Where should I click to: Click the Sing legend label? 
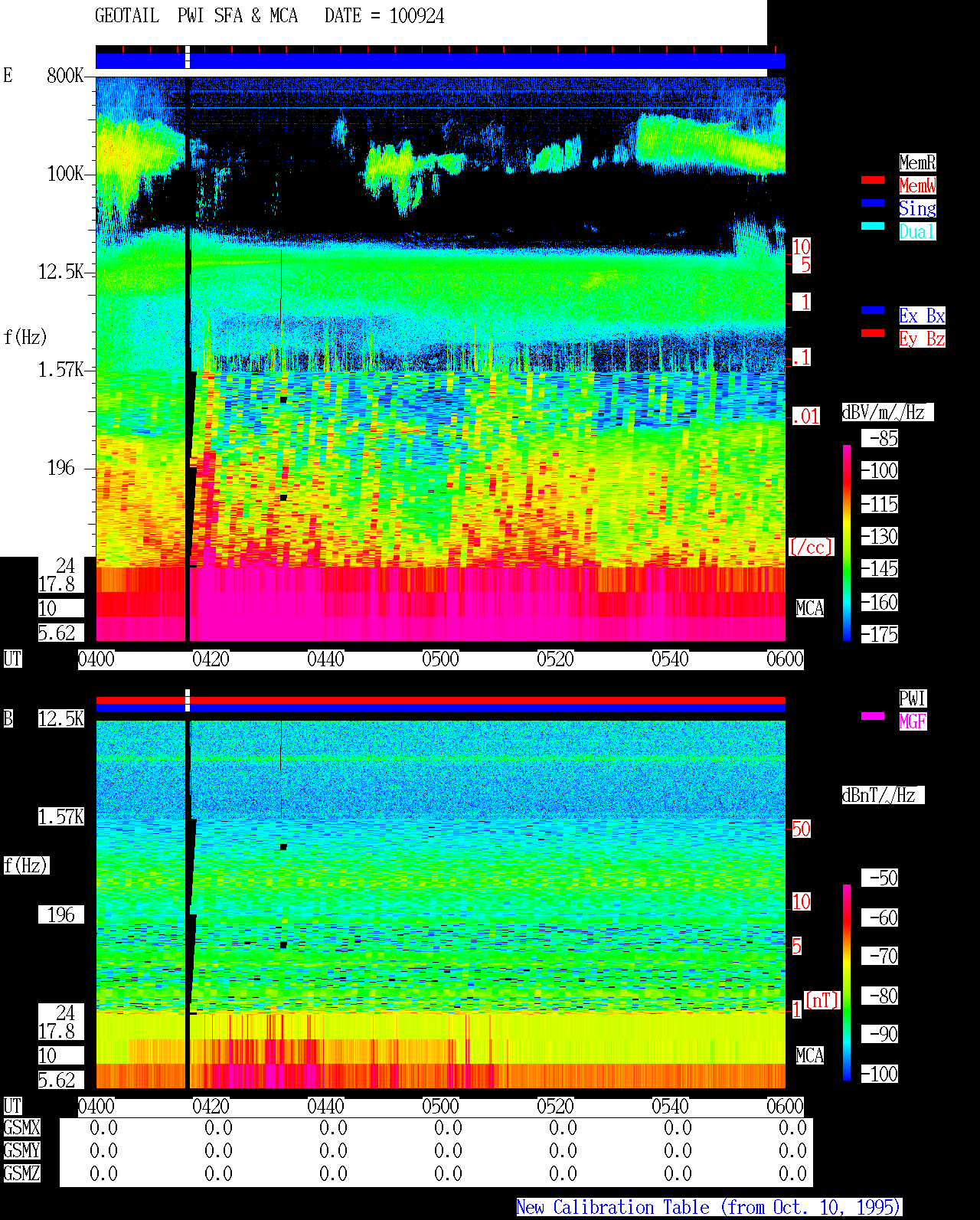pyautogui.click(x=917, y=208)
